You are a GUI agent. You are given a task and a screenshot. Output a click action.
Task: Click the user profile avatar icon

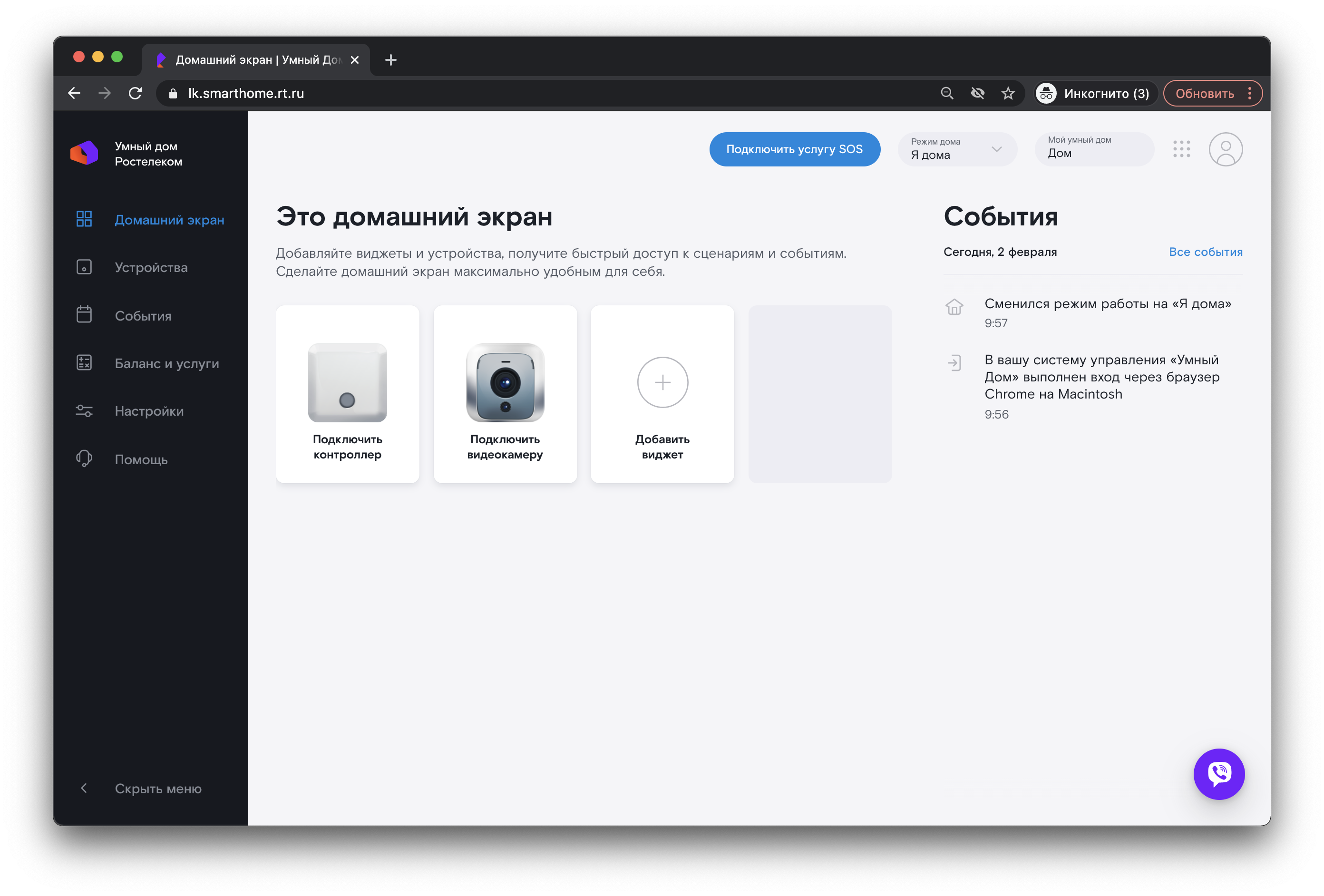[1225, 149]
